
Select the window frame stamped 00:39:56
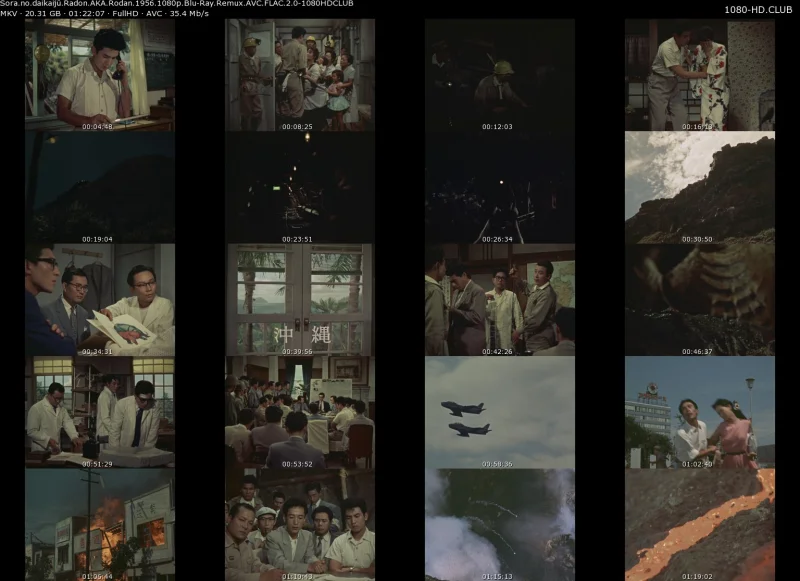[x=300, y=300]
